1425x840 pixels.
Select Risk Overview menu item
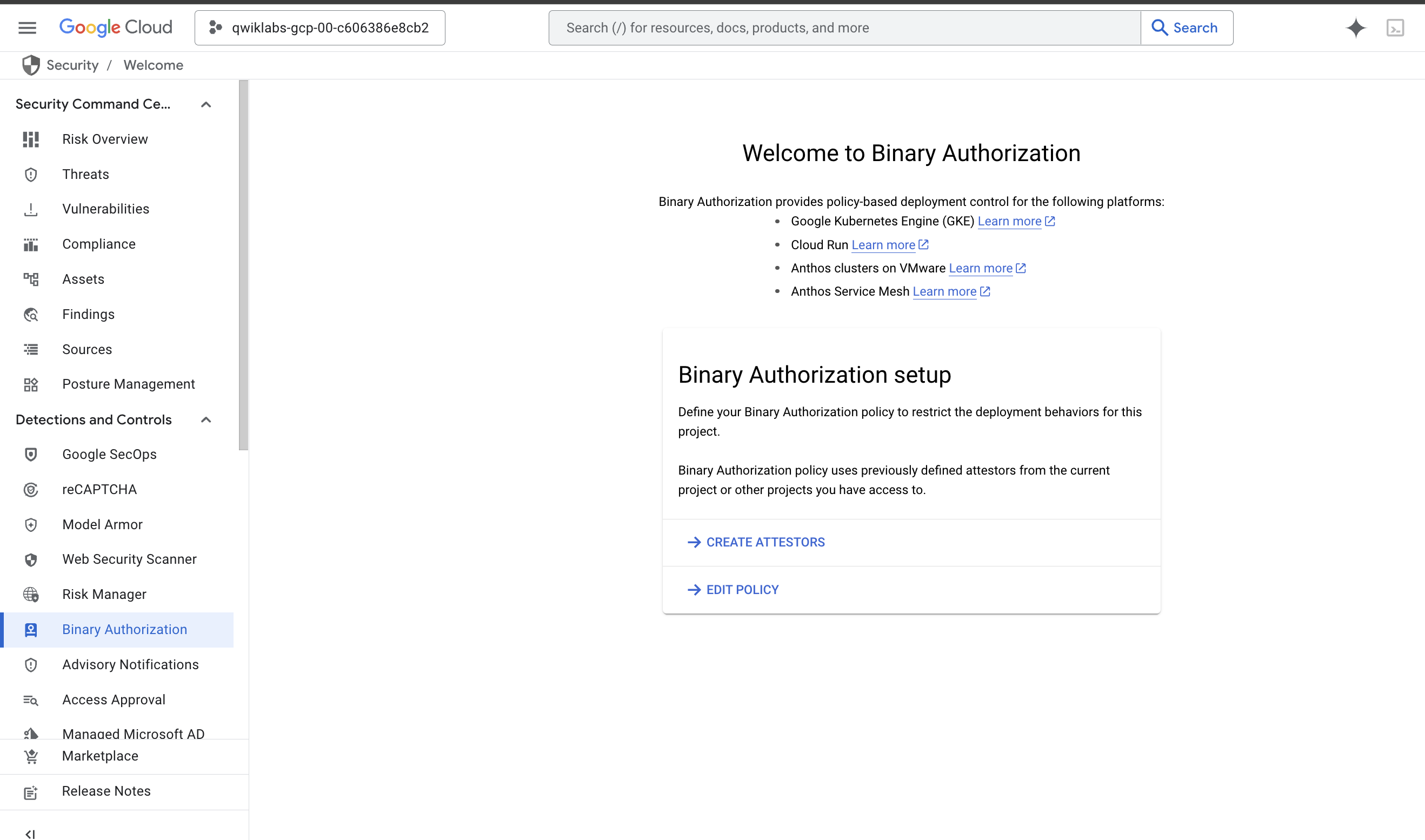[x=117, y=139]
